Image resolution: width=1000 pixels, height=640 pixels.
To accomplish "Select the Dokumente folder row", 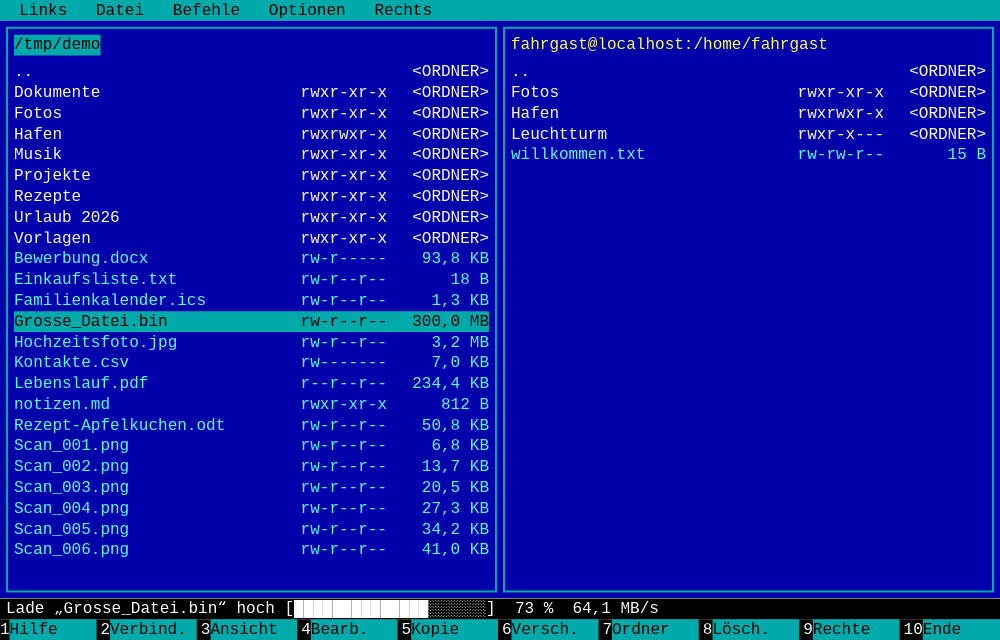I will click(x=251, y=92).
